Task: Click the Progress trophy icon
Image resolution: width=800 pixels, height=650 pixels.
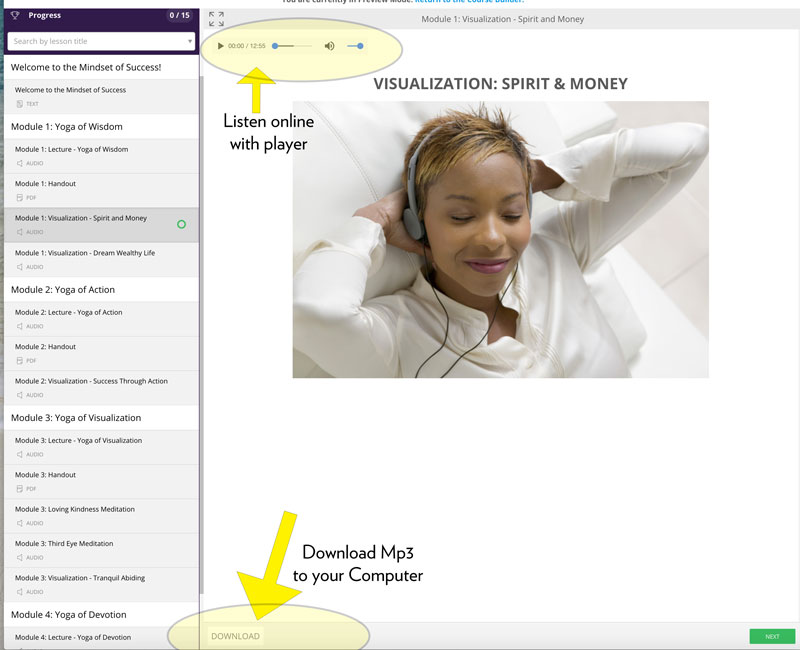Action: click(x=15, y=15)
